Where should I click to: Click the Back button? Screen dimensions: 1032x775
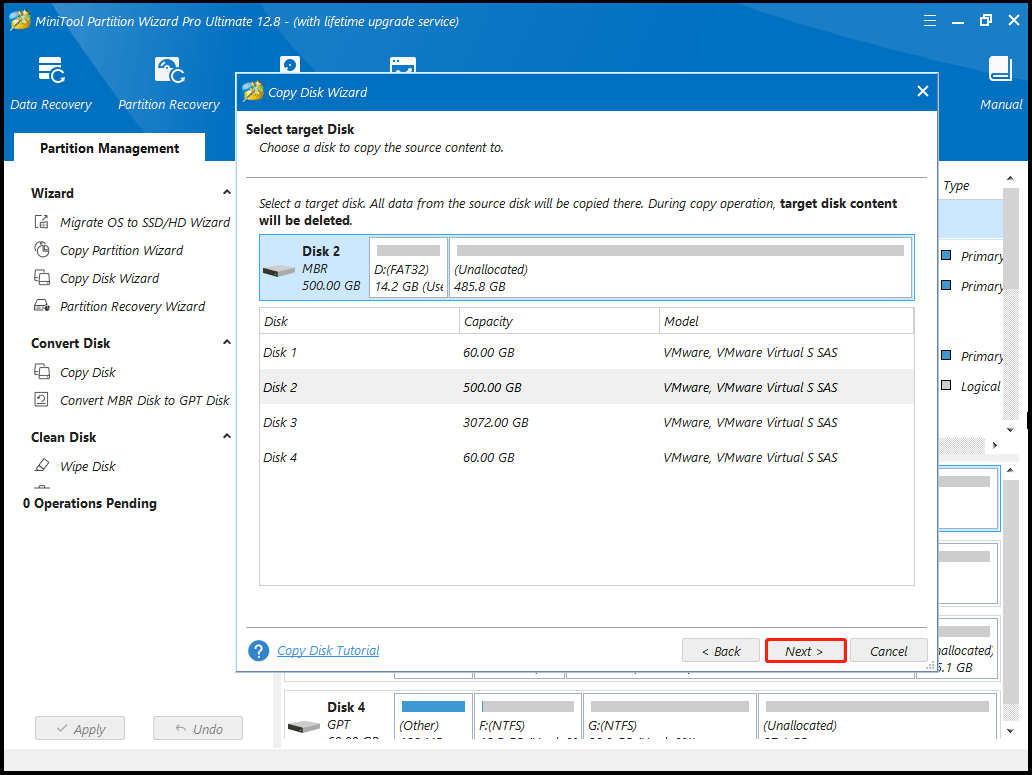pos(721,651)
